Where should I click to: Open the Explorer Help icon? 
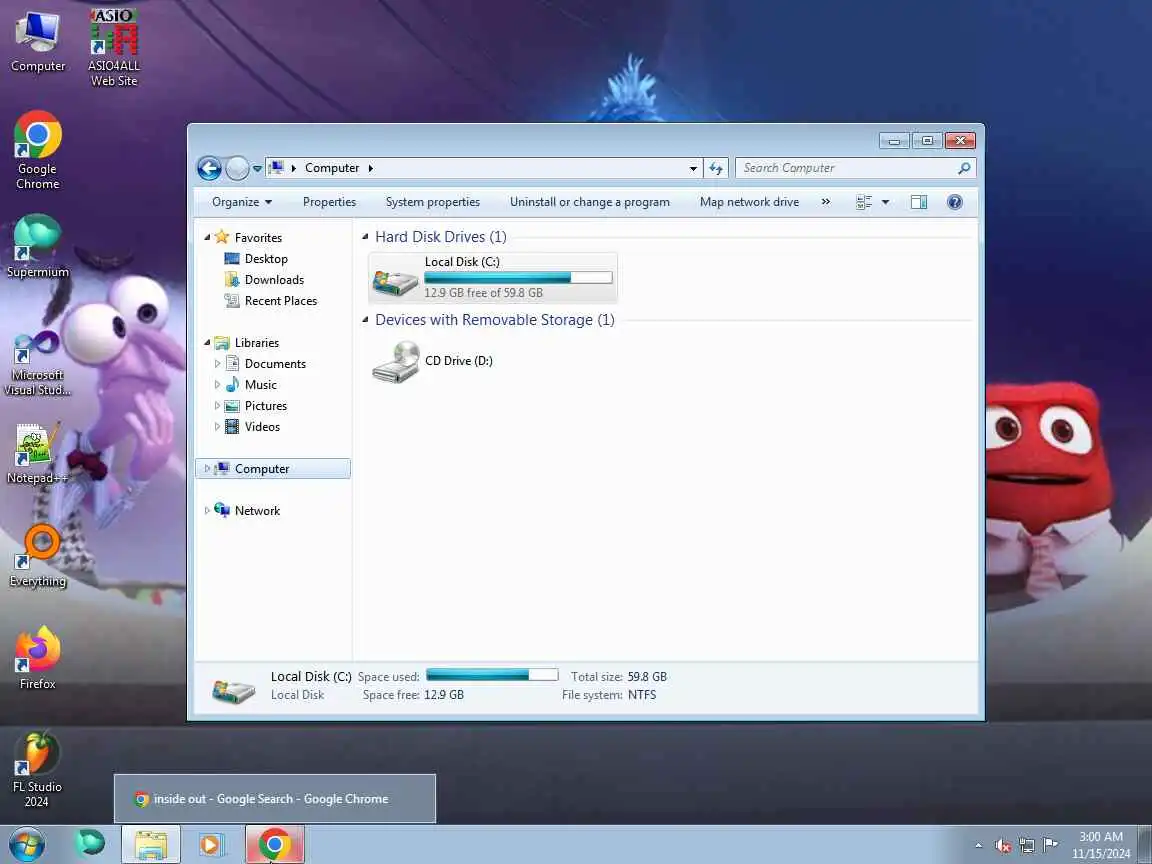[955, 202]
